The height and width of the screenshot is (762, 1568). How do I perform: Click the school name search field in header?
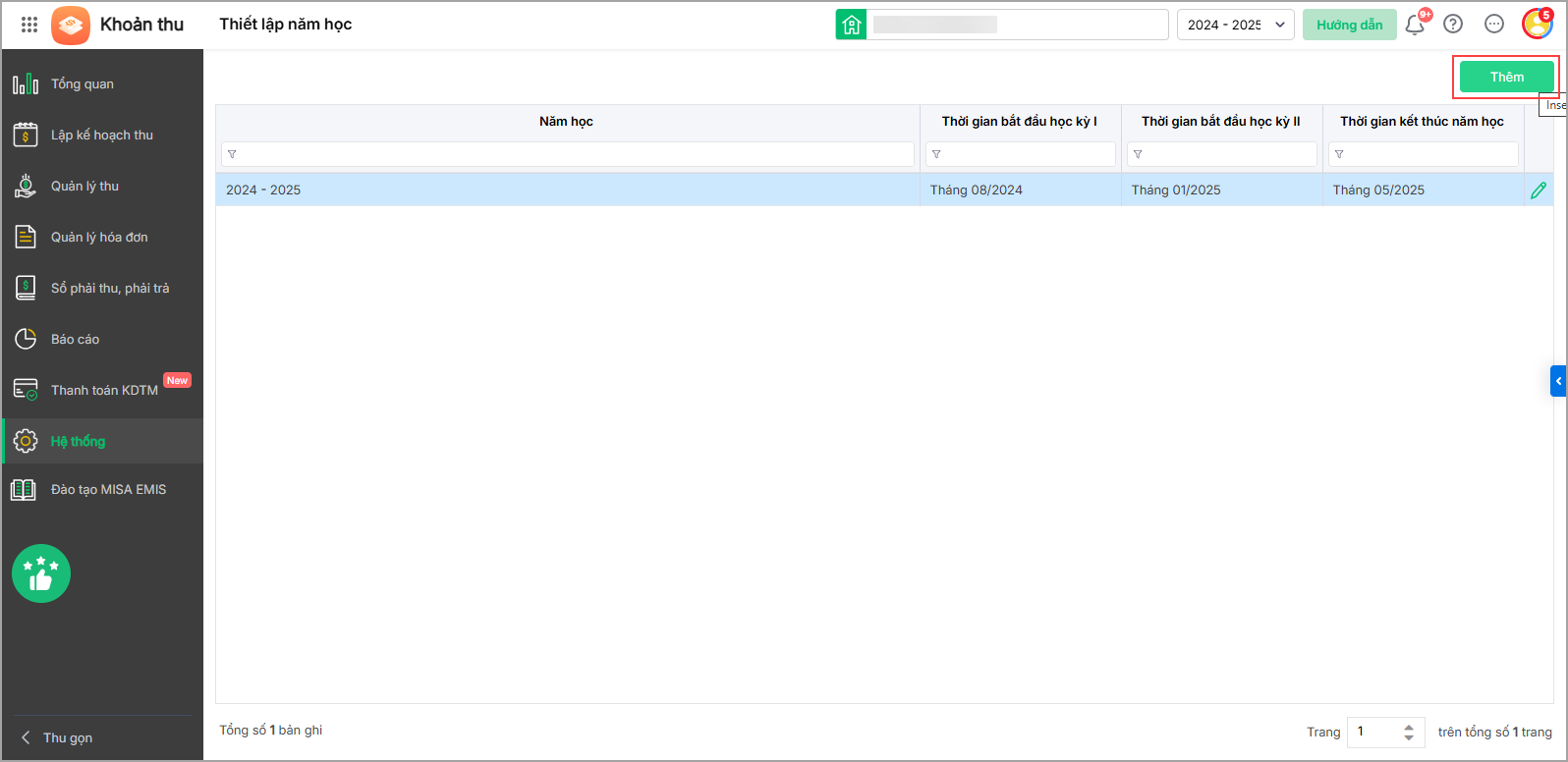click(x=1018, y=25)
